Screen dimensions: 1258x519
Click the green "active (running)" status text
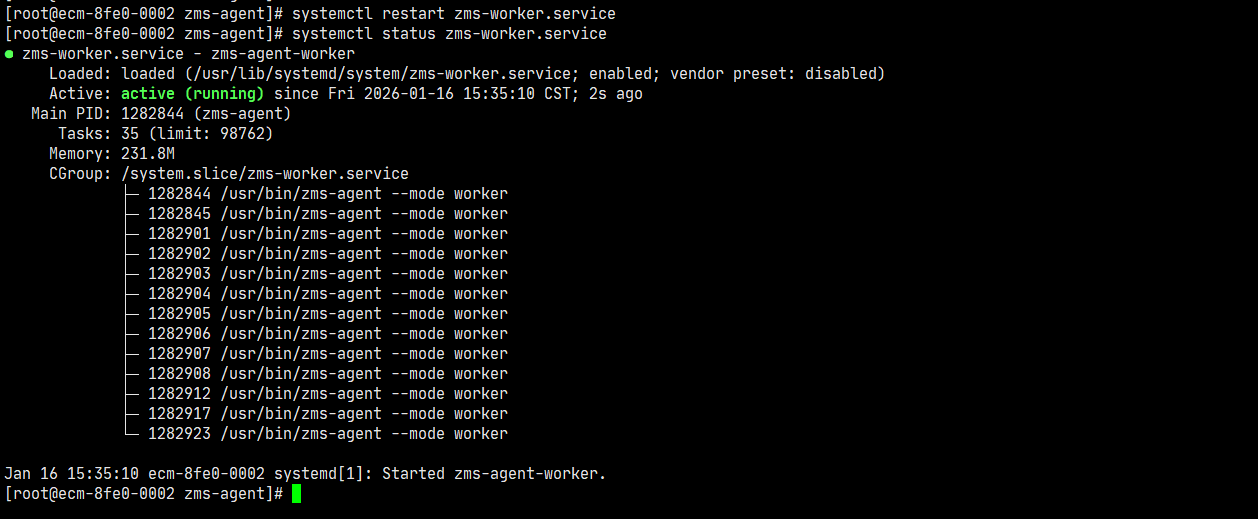coord(192,94)
